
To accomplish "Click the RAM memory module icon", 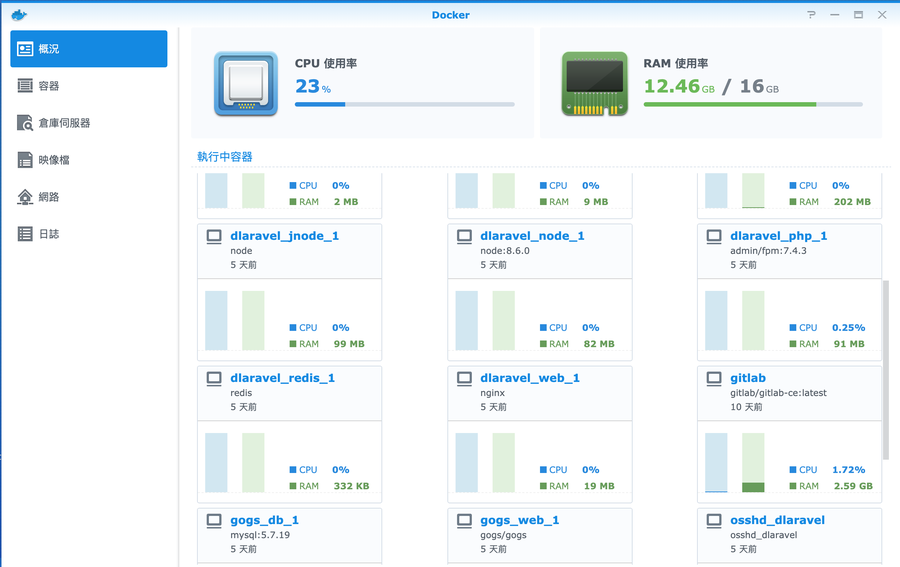I will pyautogui.click(x=595, y=84).
